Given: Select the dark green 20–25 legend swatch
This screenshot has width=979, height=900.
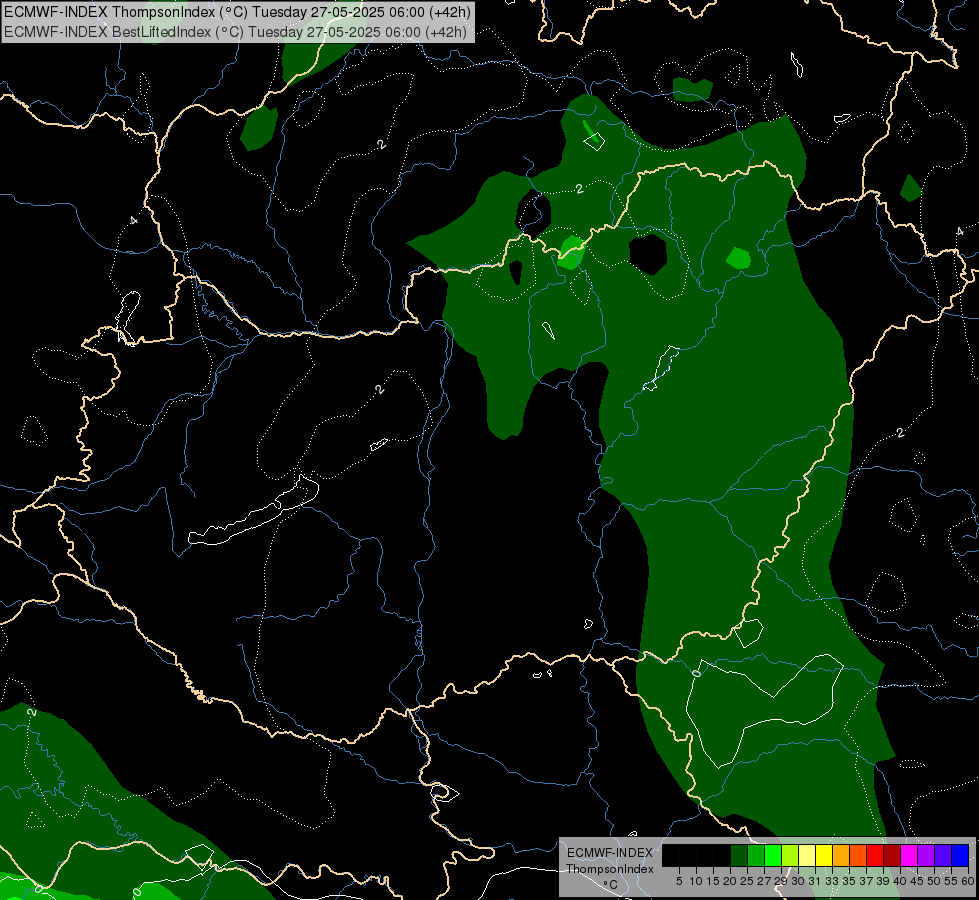Looking at the screenshot, I should [x=739, y=855].
